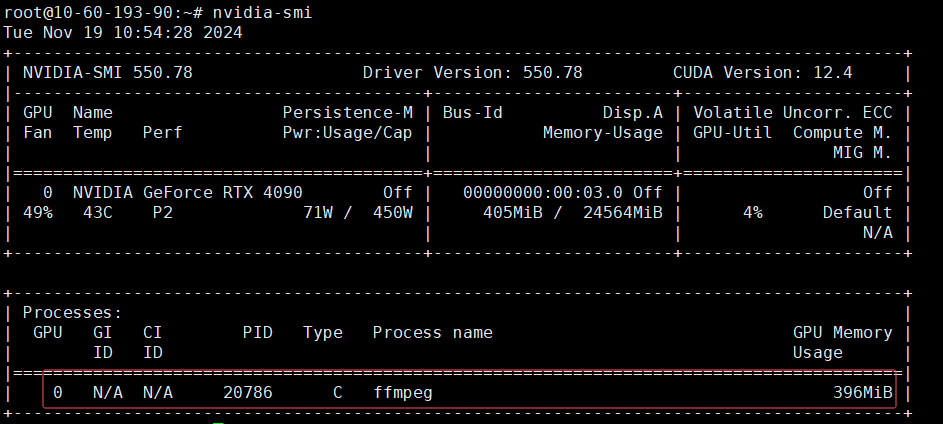The height and width of the screenshot is (424, 943).
Task: Click the nvidia-smi command text
Action: tap(262, 13)
